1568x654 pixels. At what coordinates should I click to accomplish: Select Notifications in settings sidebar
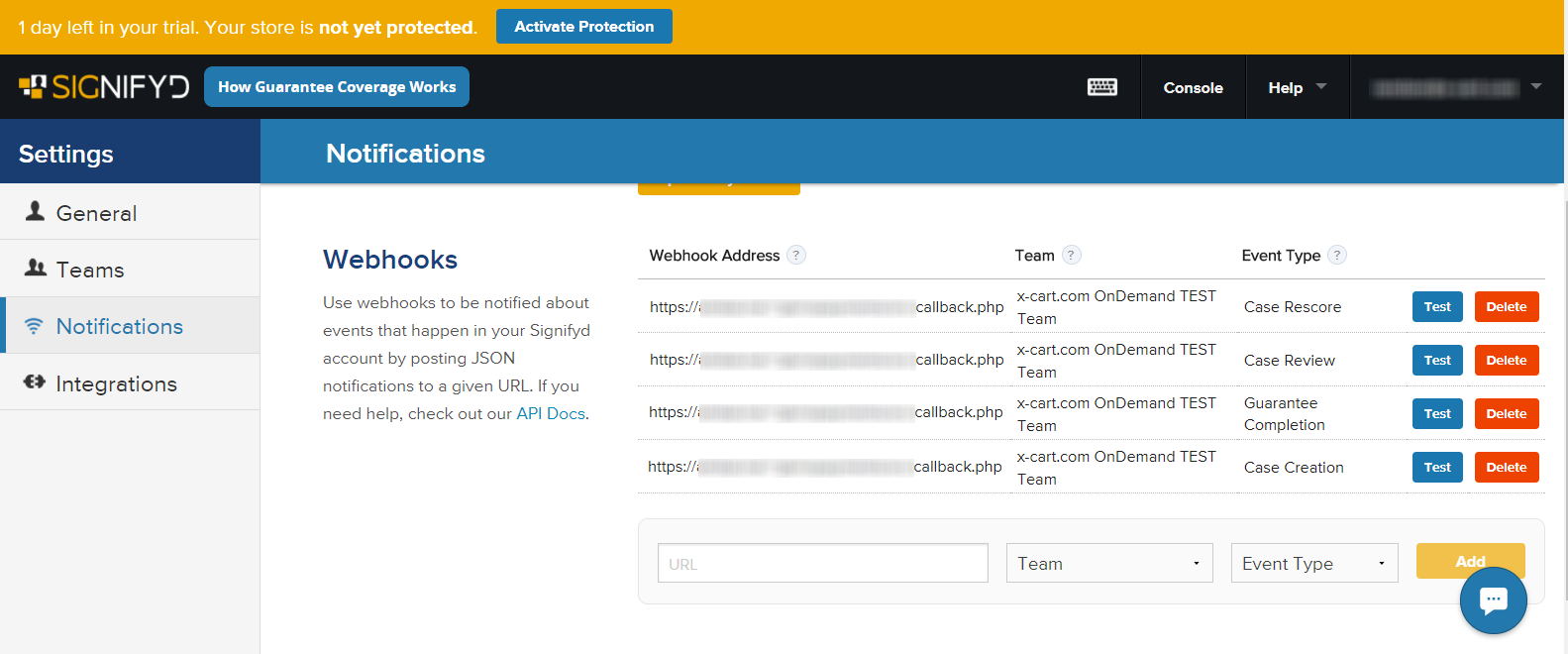click(130, 325)
